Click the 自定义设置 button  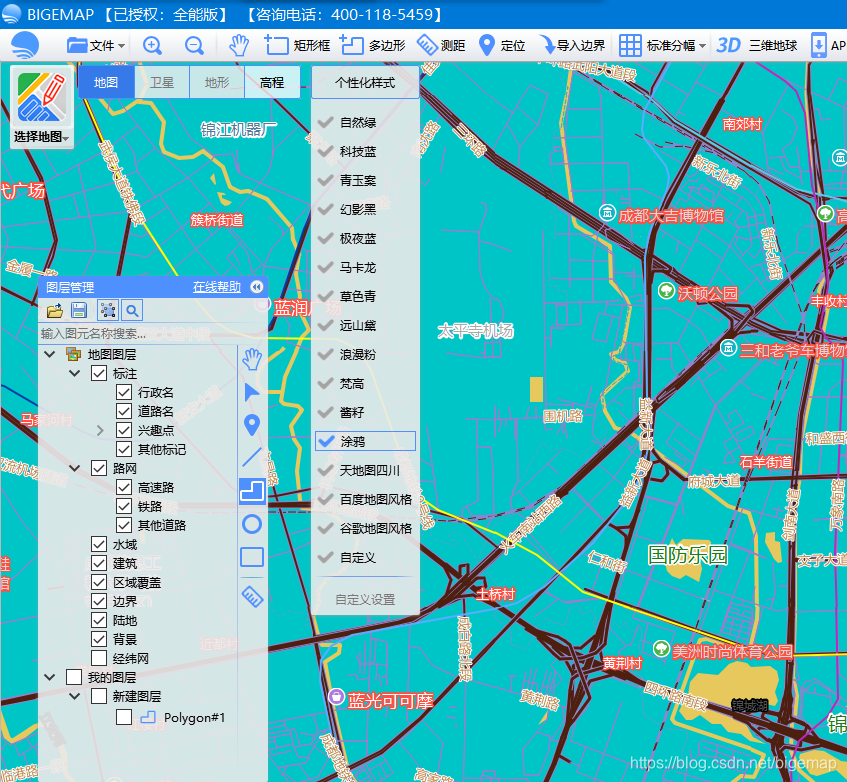pos(365,599)
